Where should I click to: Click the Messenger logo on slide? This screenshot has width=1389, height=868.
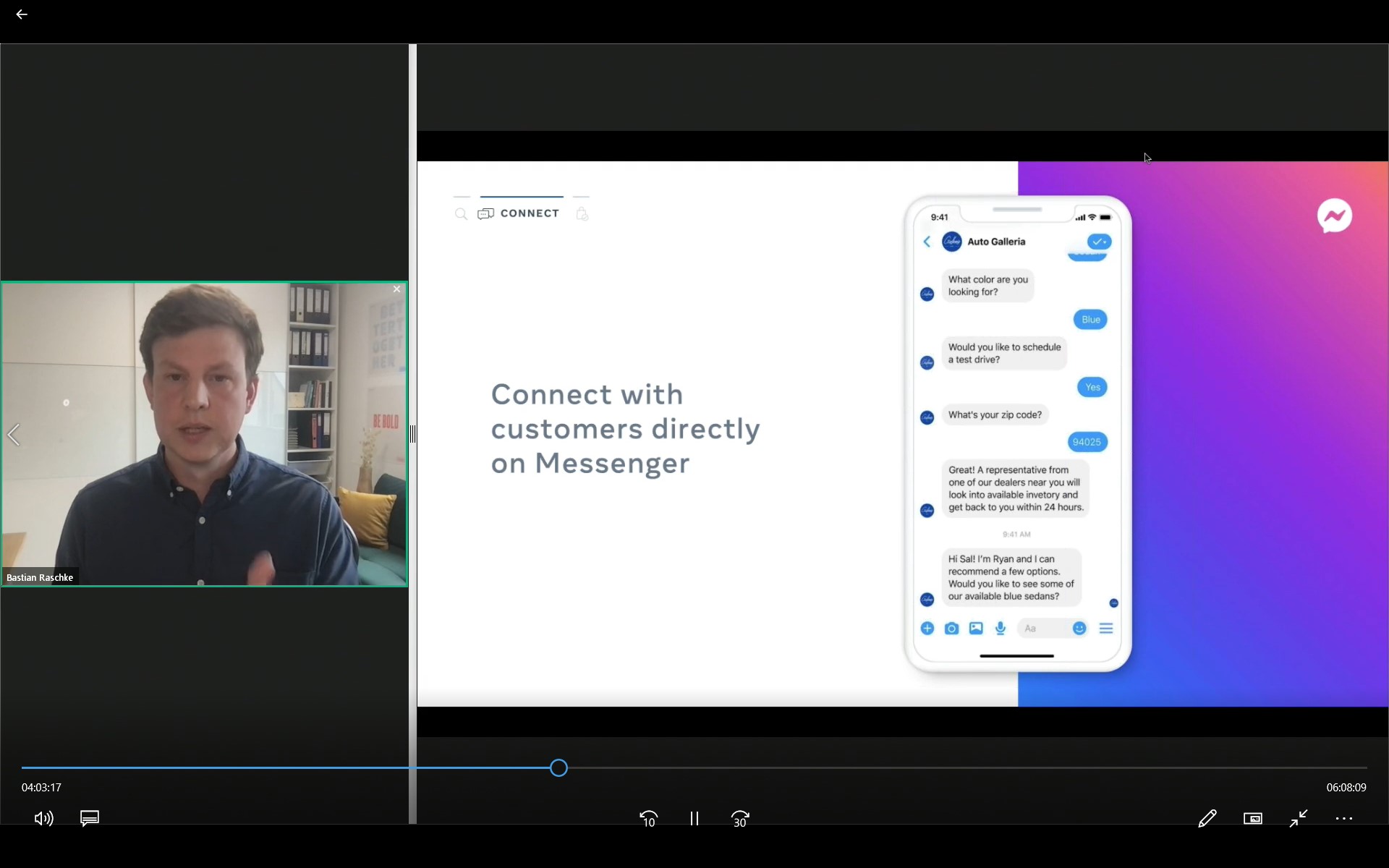(x=1334, y=216)
